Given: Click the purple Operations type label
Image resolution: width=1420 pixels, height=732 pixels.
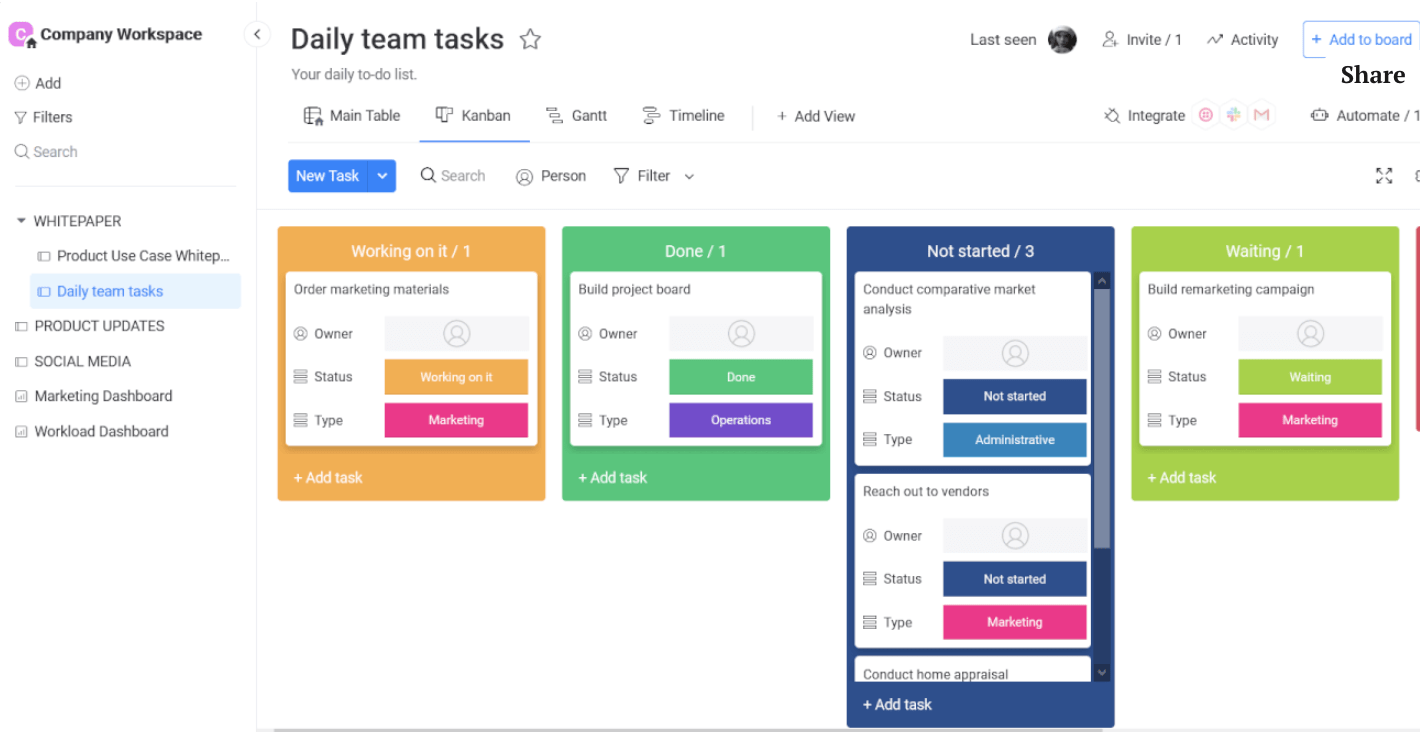Looking at the screenshot, I should point(741,420).
